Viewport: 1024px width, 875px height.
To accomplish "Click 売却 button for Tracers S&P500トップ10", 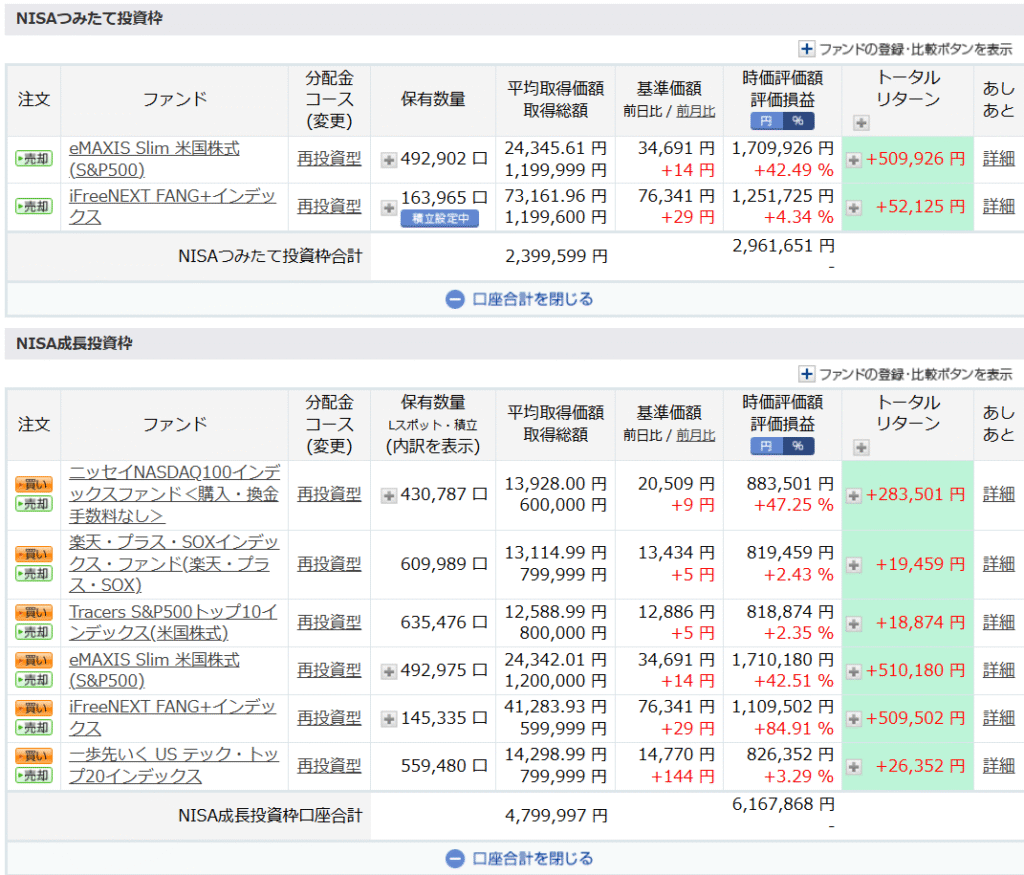I will [x=34, y=632].
